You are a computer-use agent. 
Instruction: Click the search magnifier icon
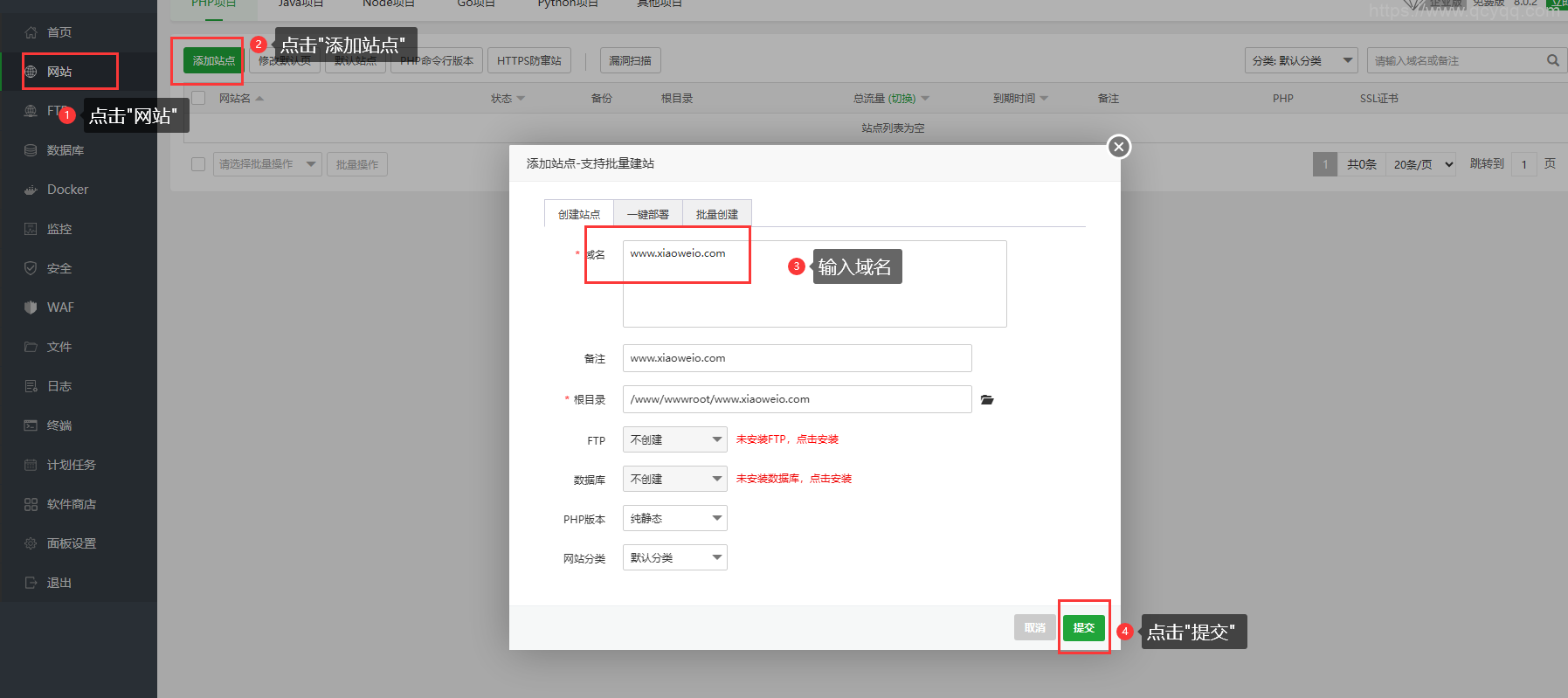click(1552, 60)
